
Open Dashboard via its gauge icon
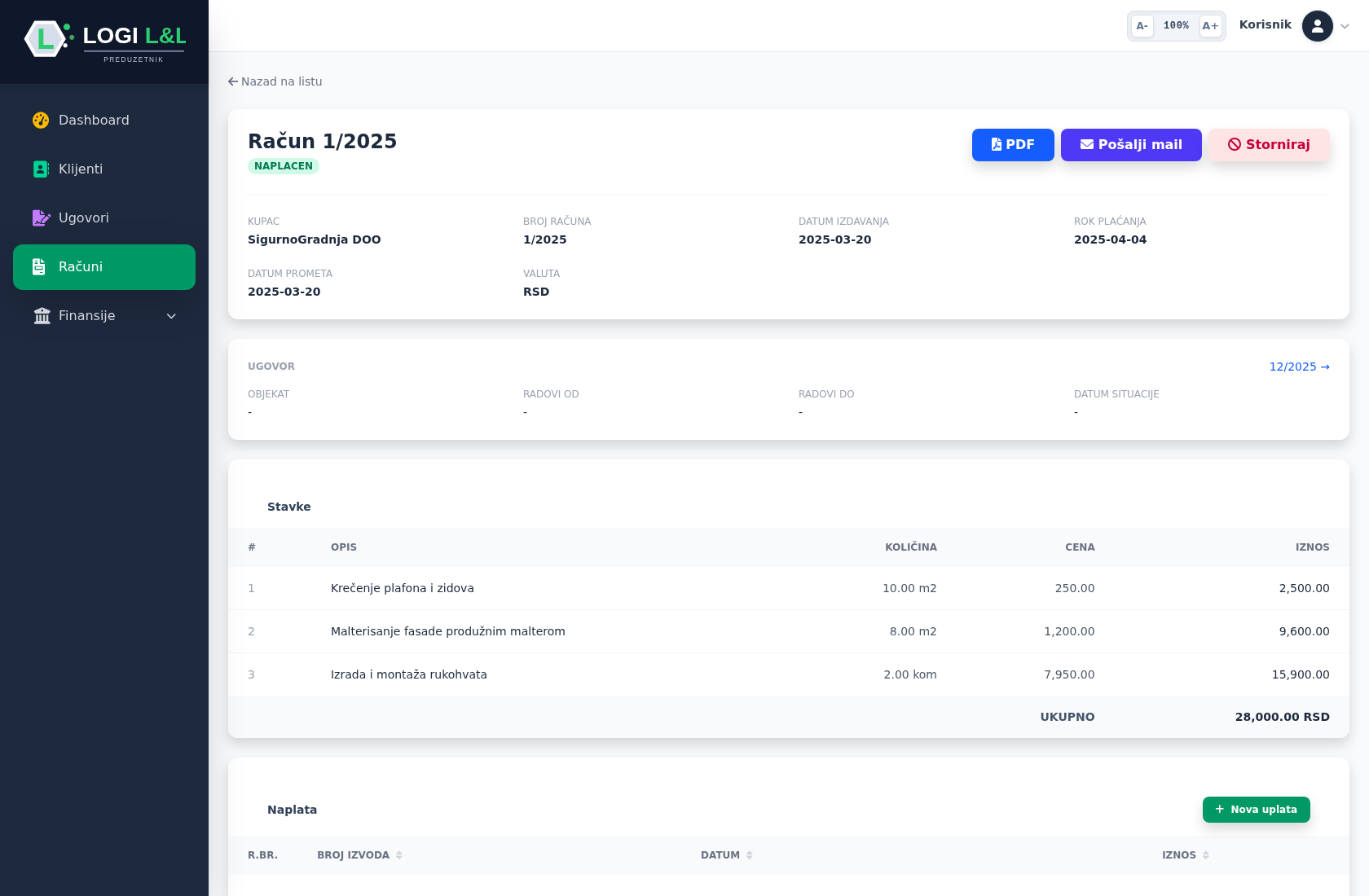click(x=41, y=121)
